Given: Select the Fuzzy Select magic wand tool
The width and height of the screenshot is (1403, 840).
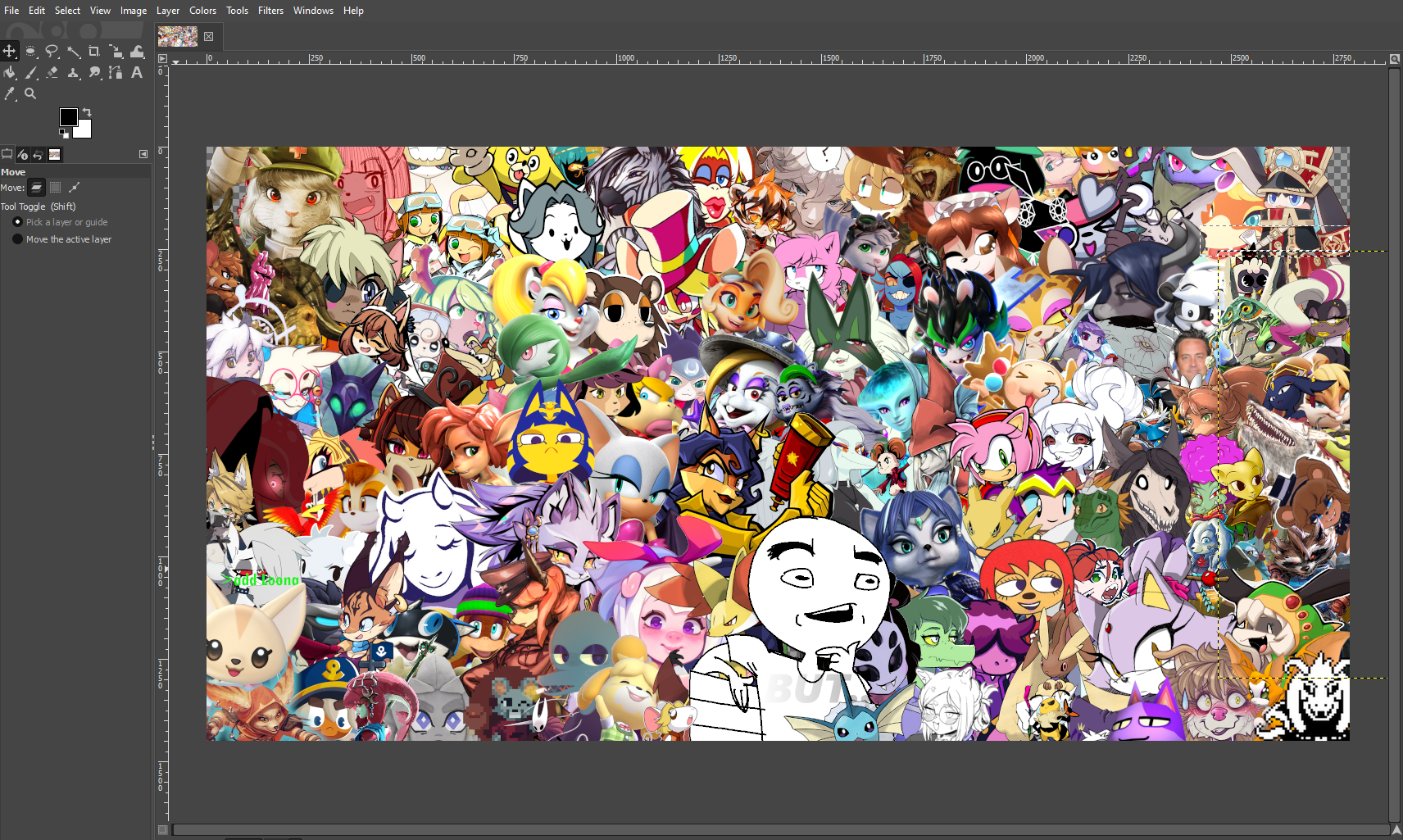Looking at the screenshot, I should tap(73, 51).
